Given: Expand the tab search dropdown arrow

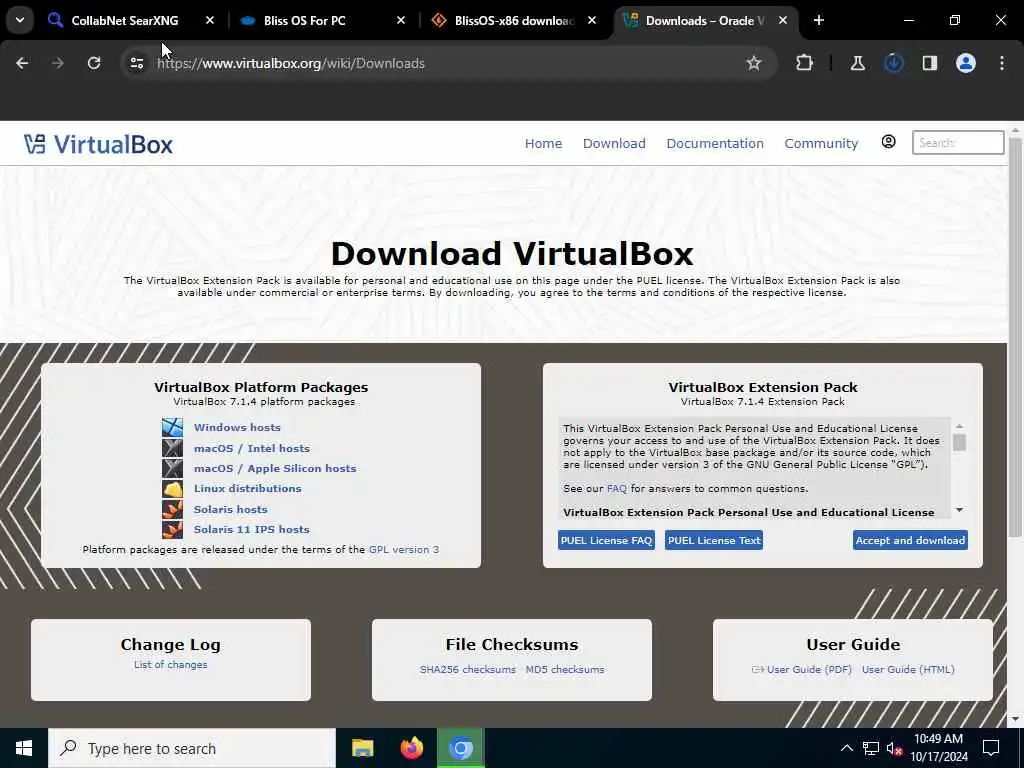Looking at the screenshot, I should click(20, 20).
